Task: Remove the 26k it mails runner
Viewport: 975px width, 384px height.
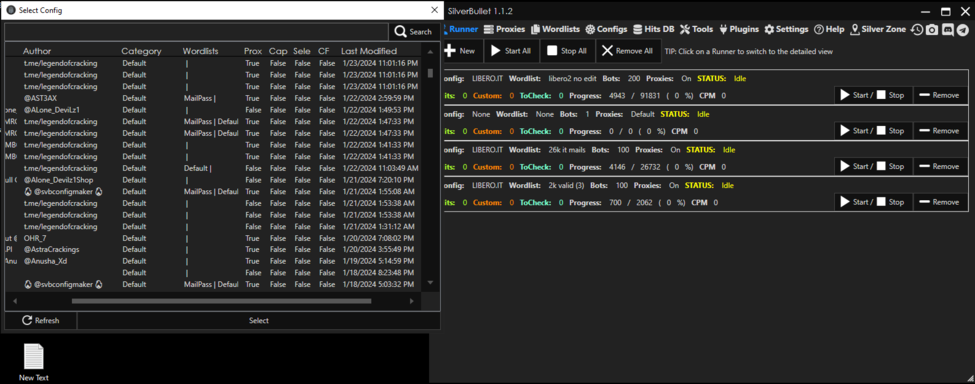Action: click(940, 167)
